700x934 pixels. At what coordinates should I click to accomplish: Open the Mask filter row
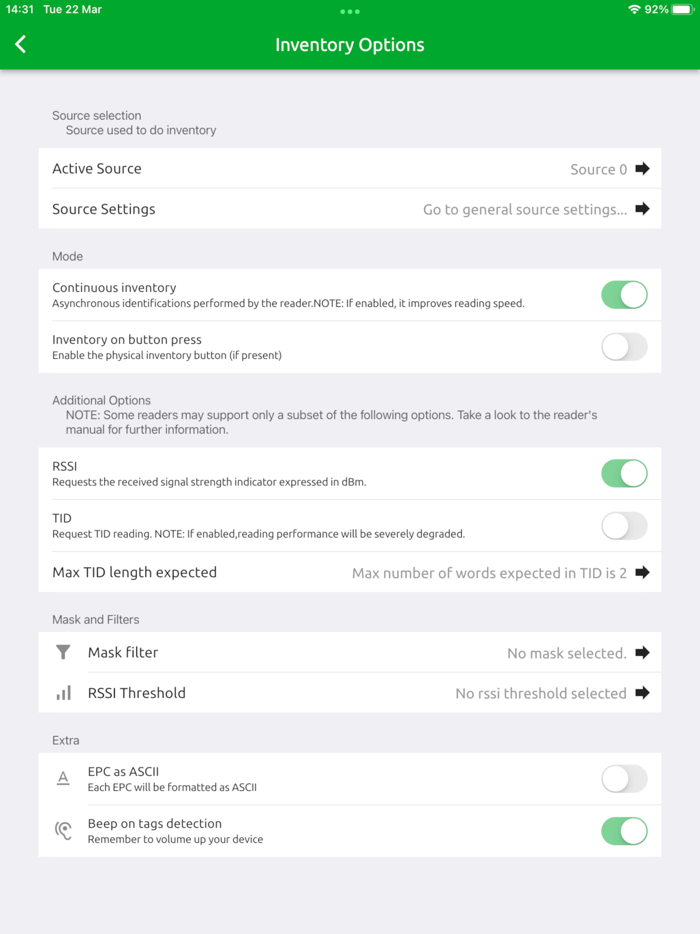coord(350,652)
